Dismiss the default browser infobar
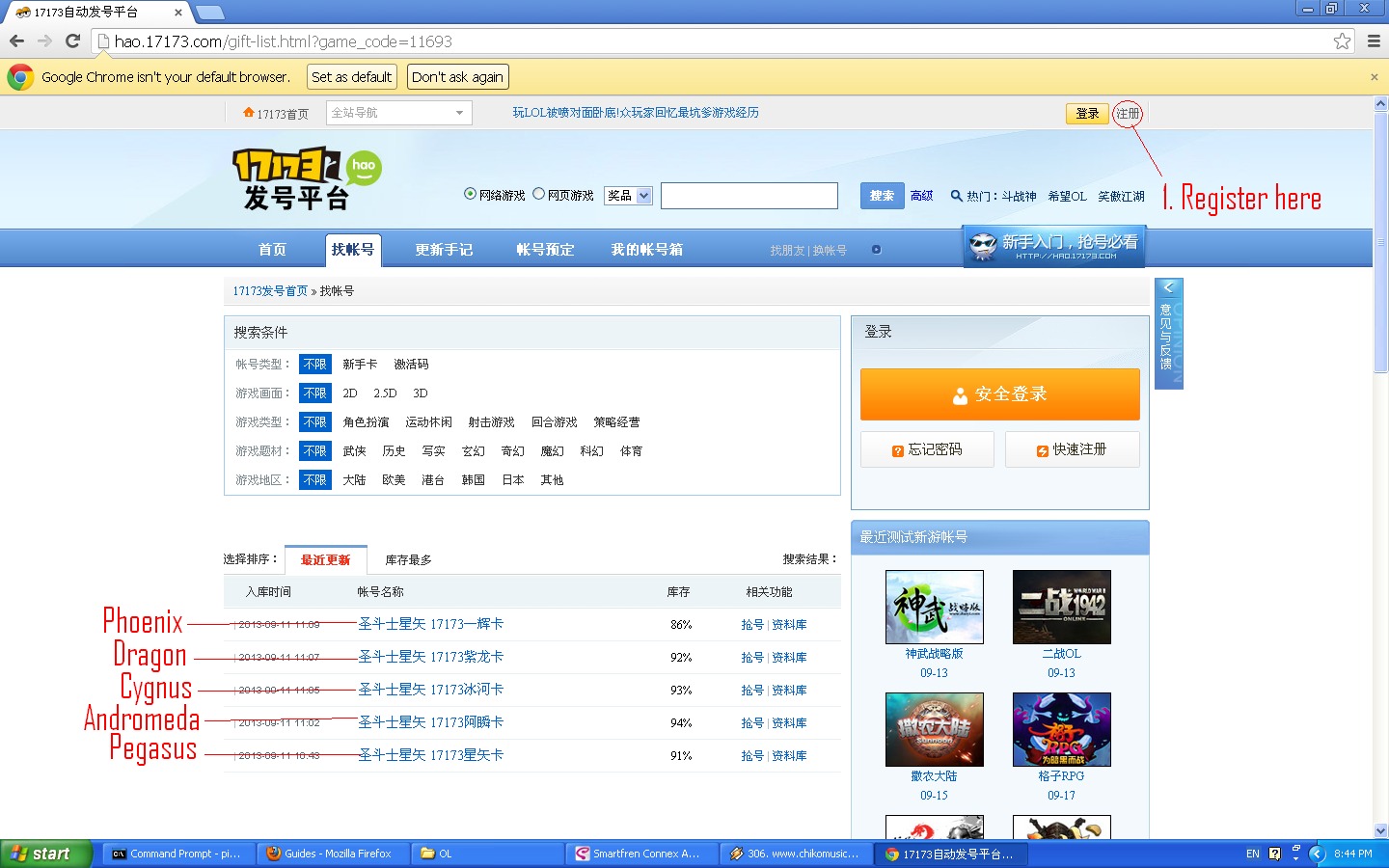This screenshot has width=1389, height=868. (x=1375, y=77)
